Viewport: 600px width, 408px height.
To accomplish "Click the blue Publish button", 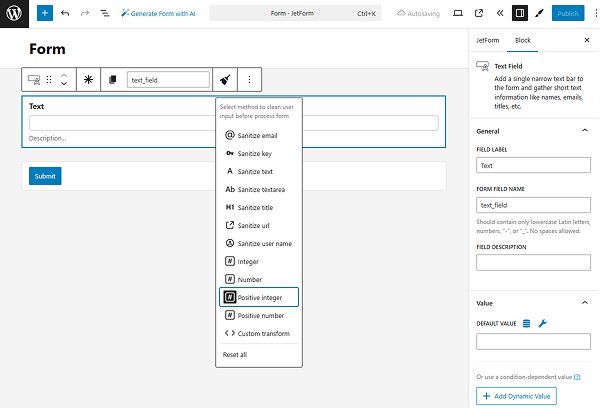I will [x=568, y=14].
